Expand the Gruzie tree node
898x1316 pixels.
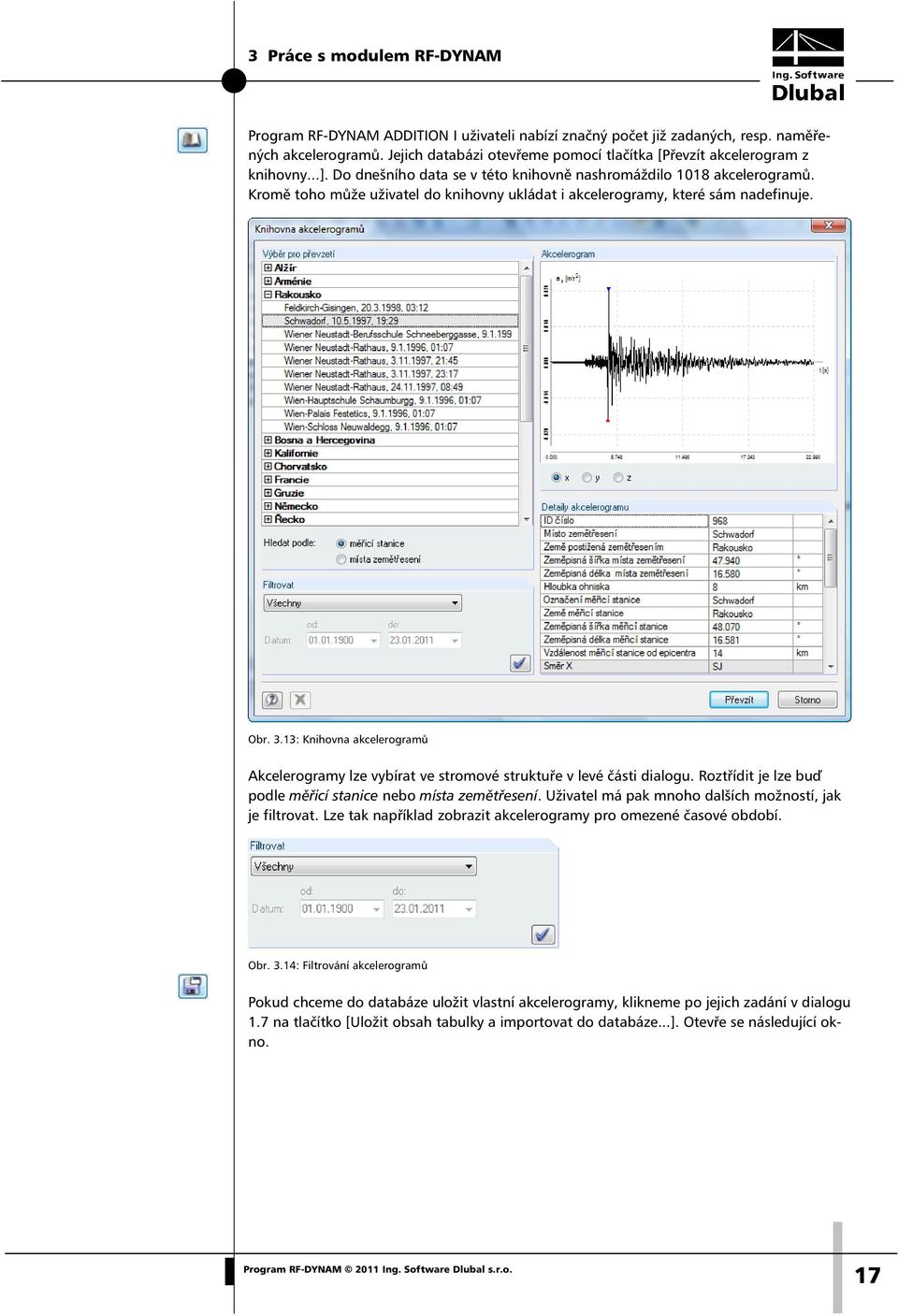tap(268, 493)
